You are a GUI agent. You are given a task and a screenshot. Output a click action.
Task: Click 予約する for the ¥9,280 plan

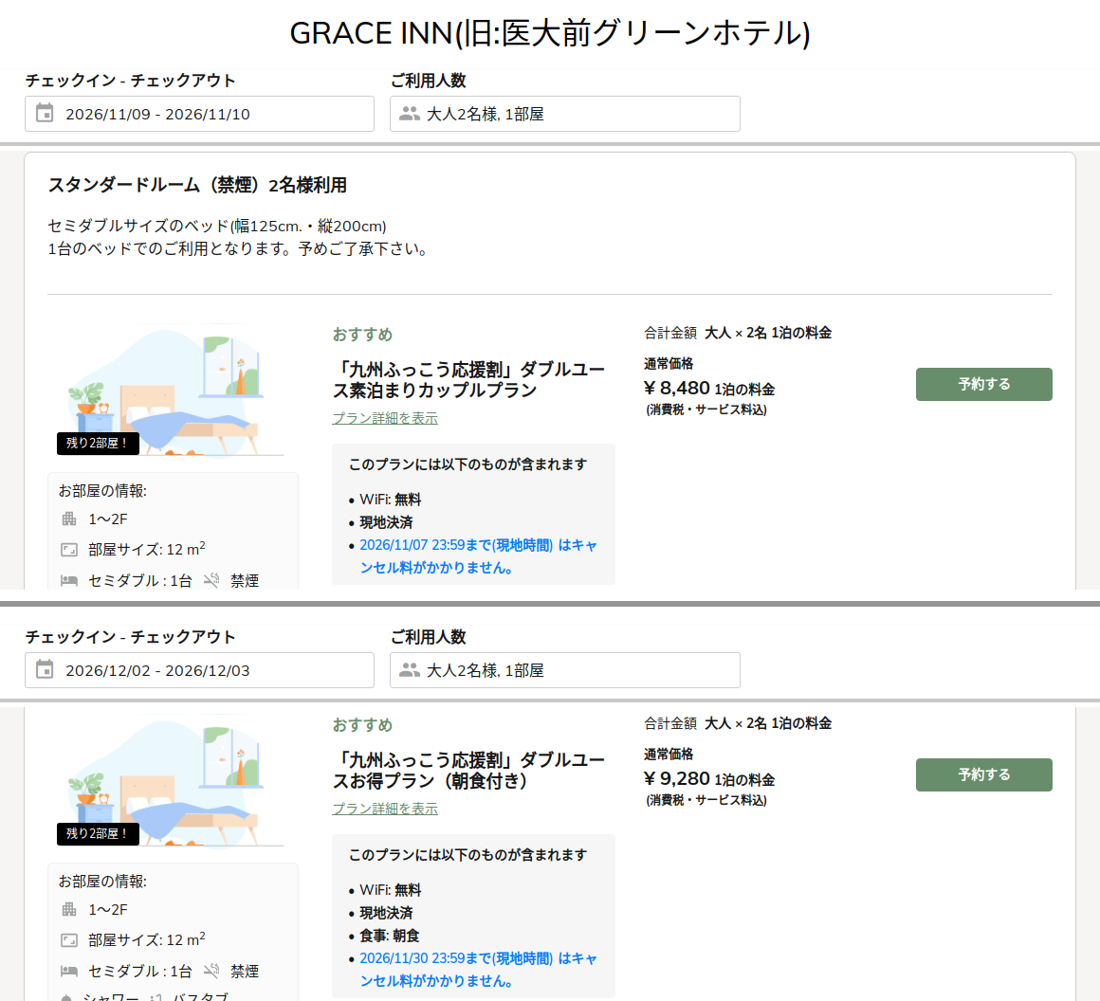(984, 774)
